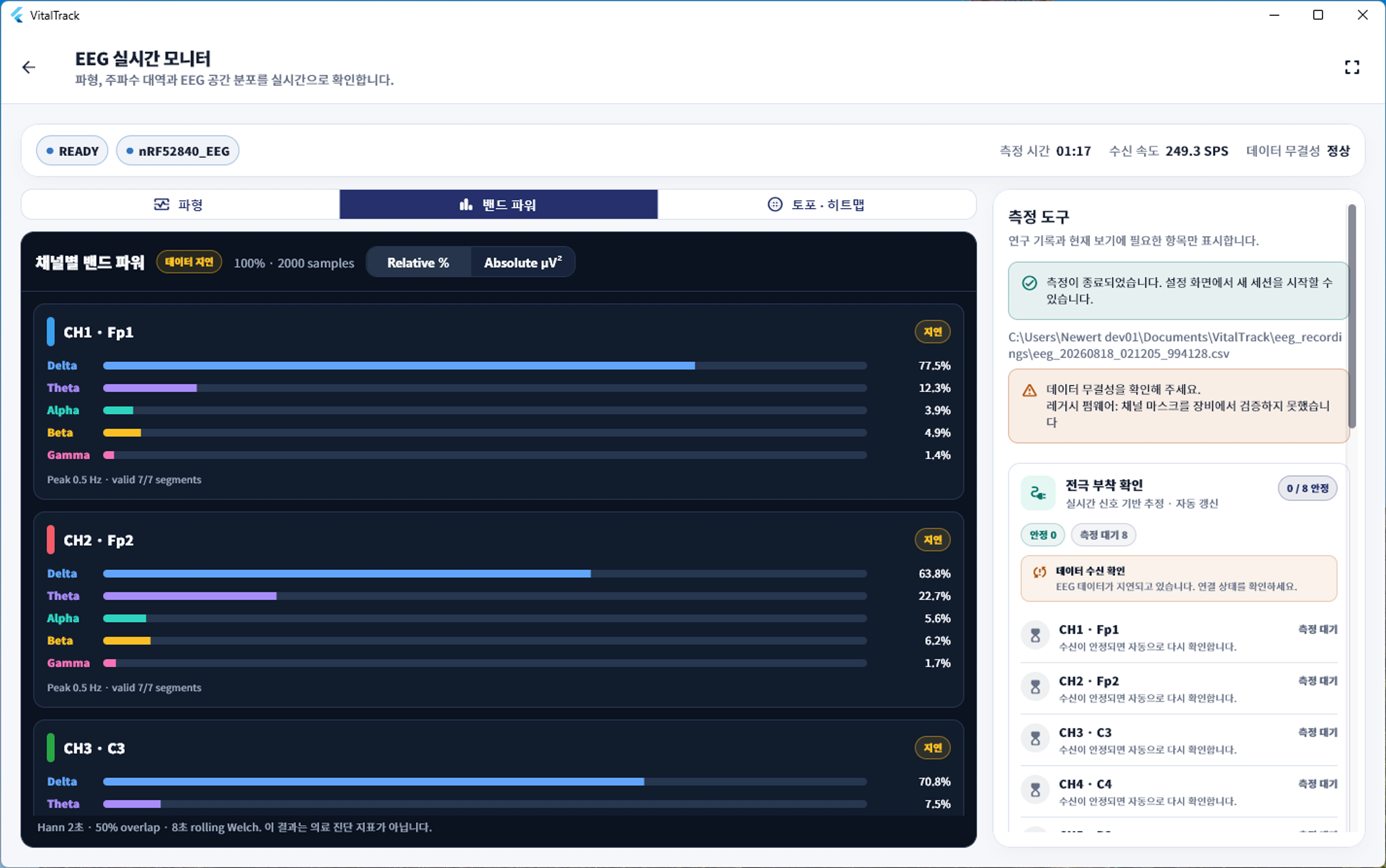Click the electrode plug icon beside 전극 부착 확인

[x=1038, y=493]
